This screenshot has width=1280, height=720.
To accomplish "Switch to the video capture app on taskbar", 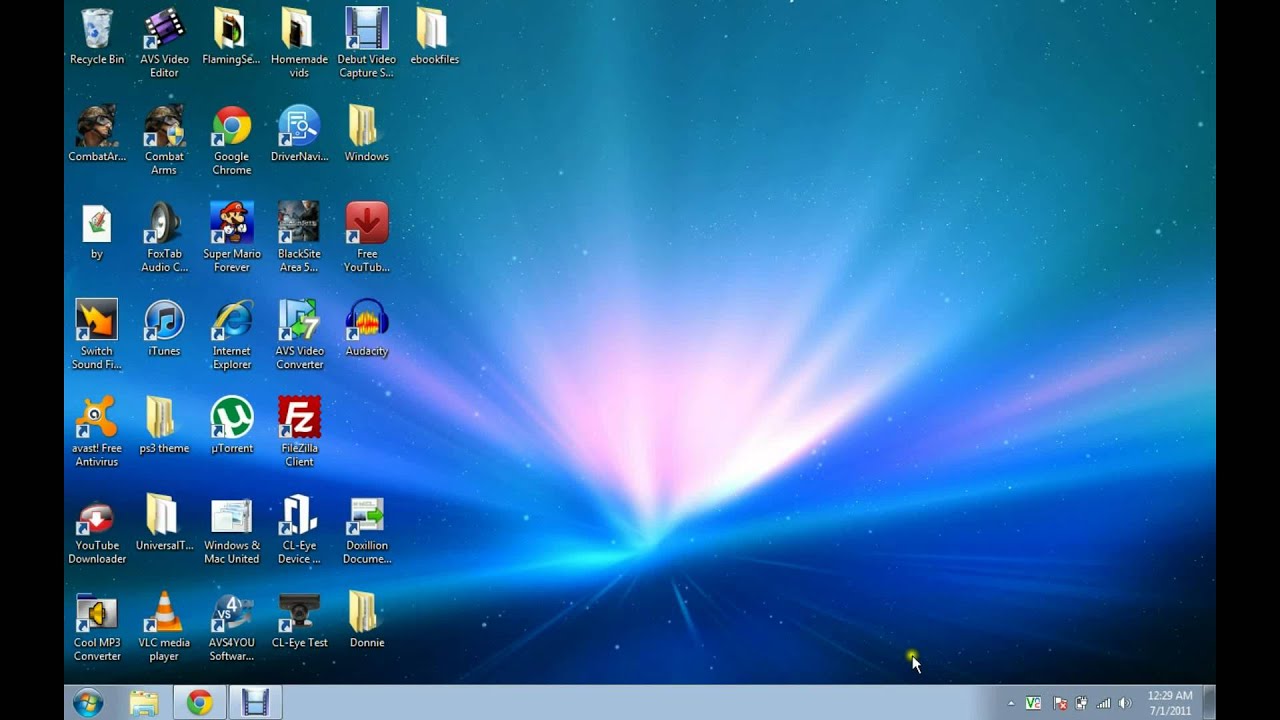I will [x=256, y=703].
